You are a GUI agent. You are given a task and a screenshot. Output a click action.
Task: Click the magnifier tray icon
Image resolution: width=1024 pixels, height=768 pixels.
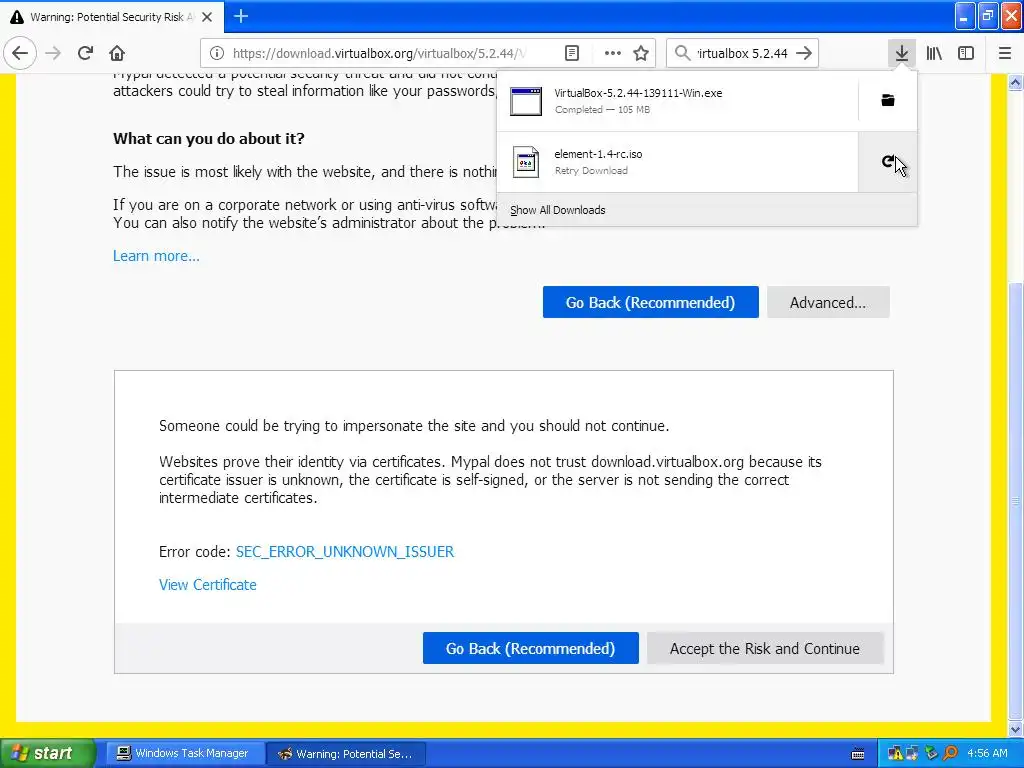[x=950, y=754]
